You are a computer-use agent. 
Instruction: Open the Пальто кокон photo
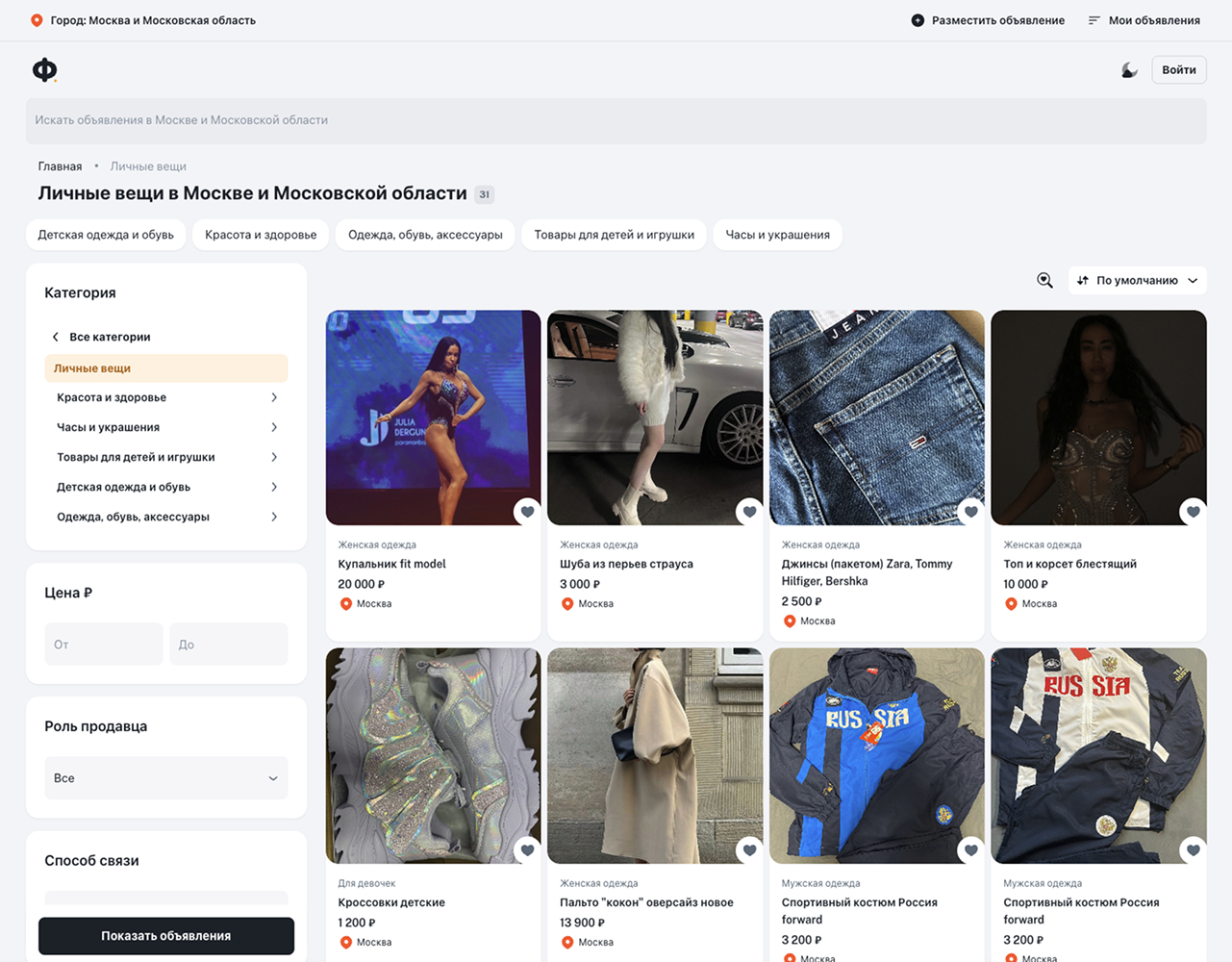tap(655, 756)
